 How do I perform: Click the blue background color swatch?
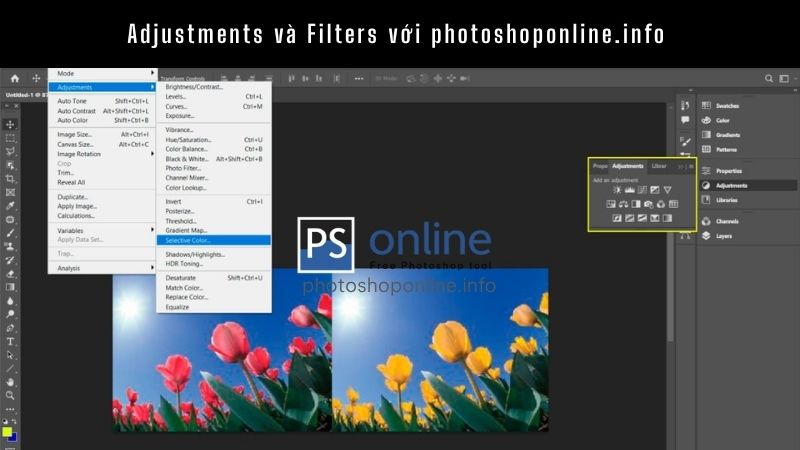pos(13,437)
